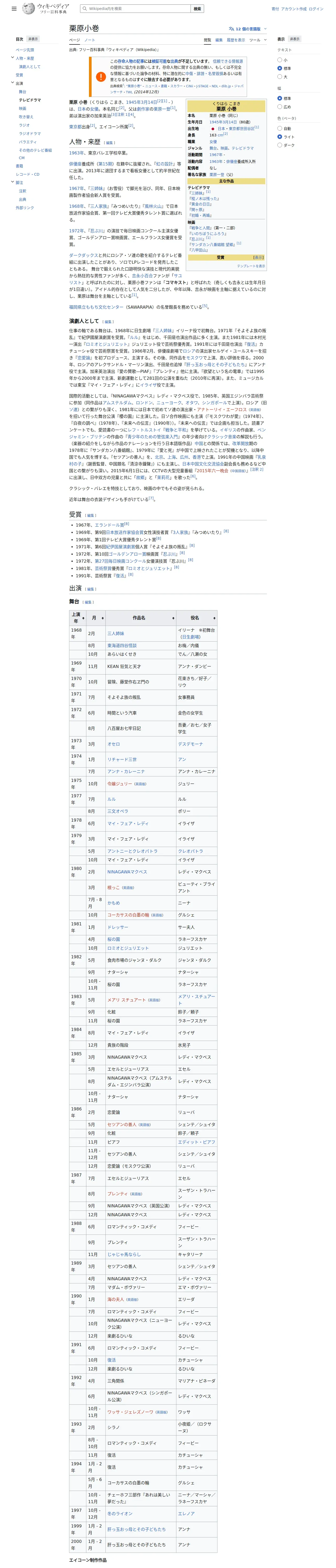Viewport: 336px width, 1568px height.
Task: Jump to レコード・CD in contents
Action: [x=27, y=174]
